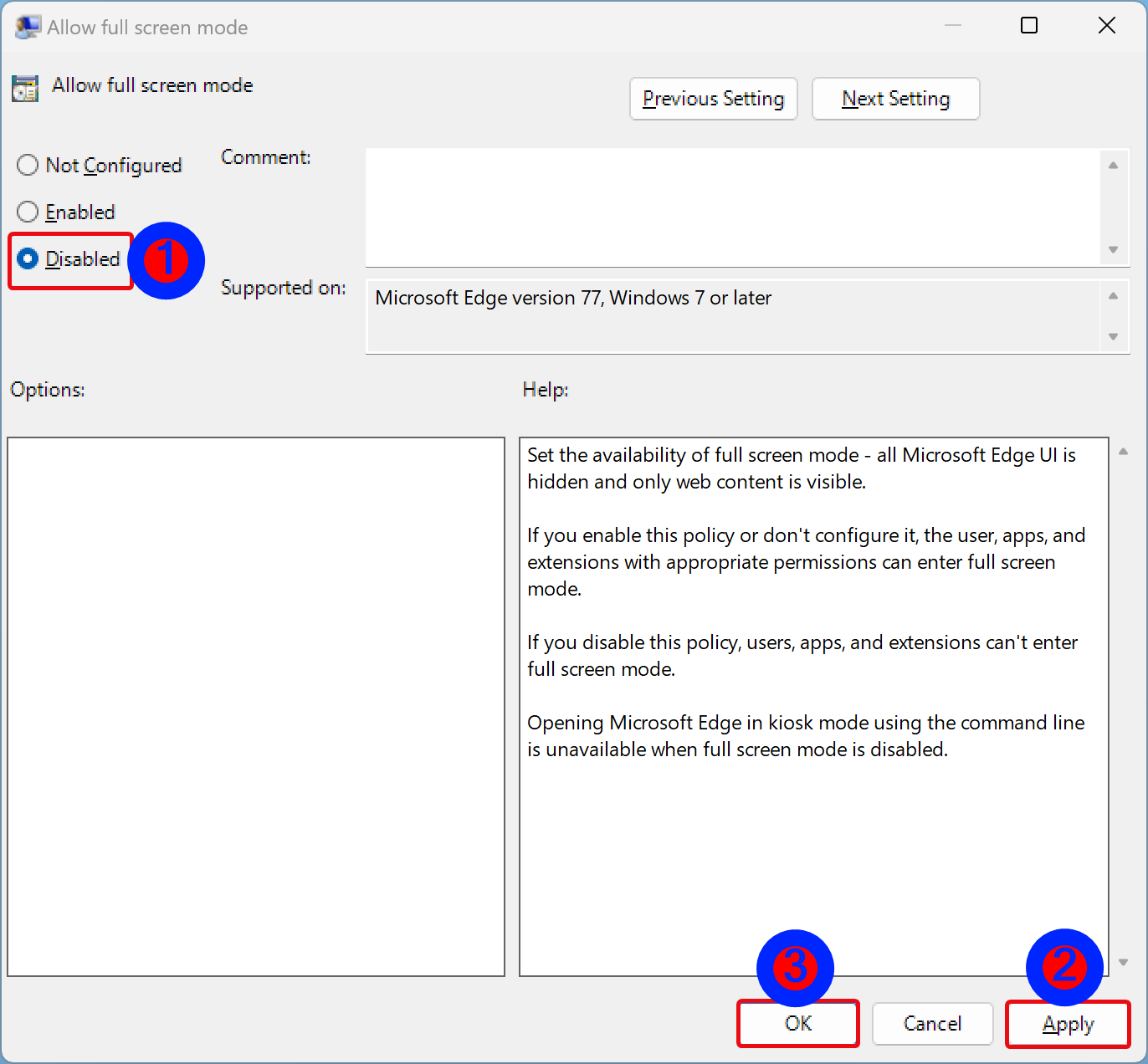Viewport: 1148px width, 1064px height.
Task: Open the Next Setting page
Action: [x=895, y=99]
